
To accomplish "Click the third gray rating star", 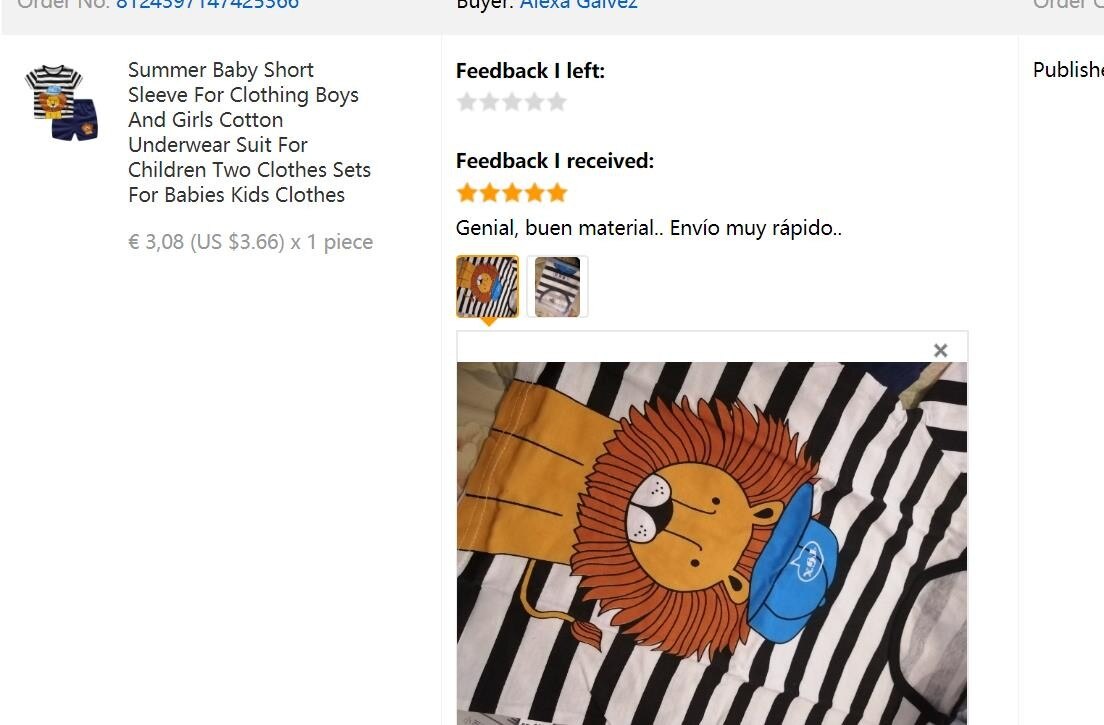I will tap(512, 101).
